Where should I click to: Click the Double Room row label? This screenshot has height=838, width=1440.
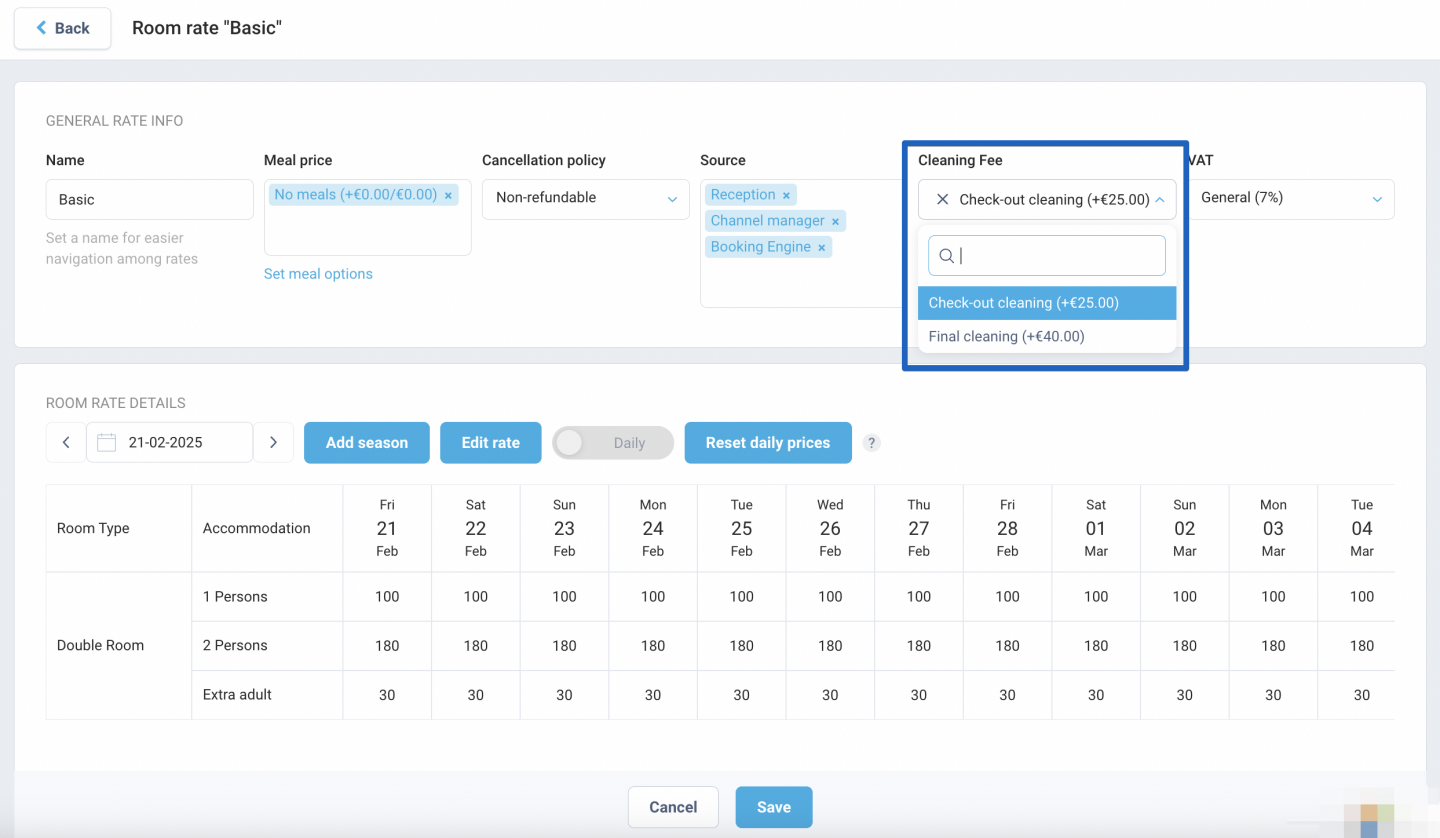(x=100, y=646)
